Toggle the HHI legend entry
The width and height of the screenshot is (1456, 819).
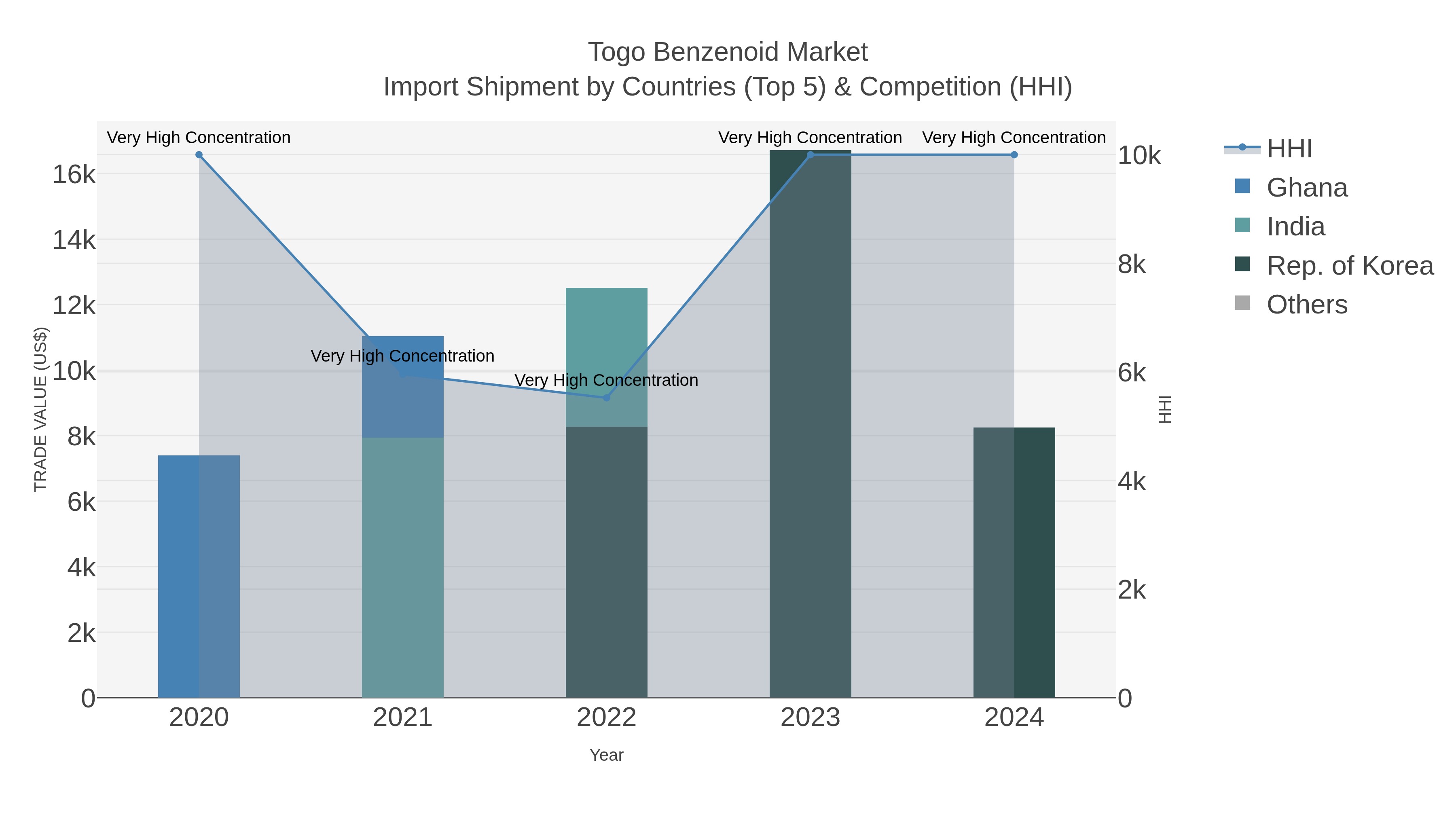[x=1268, y=149]
